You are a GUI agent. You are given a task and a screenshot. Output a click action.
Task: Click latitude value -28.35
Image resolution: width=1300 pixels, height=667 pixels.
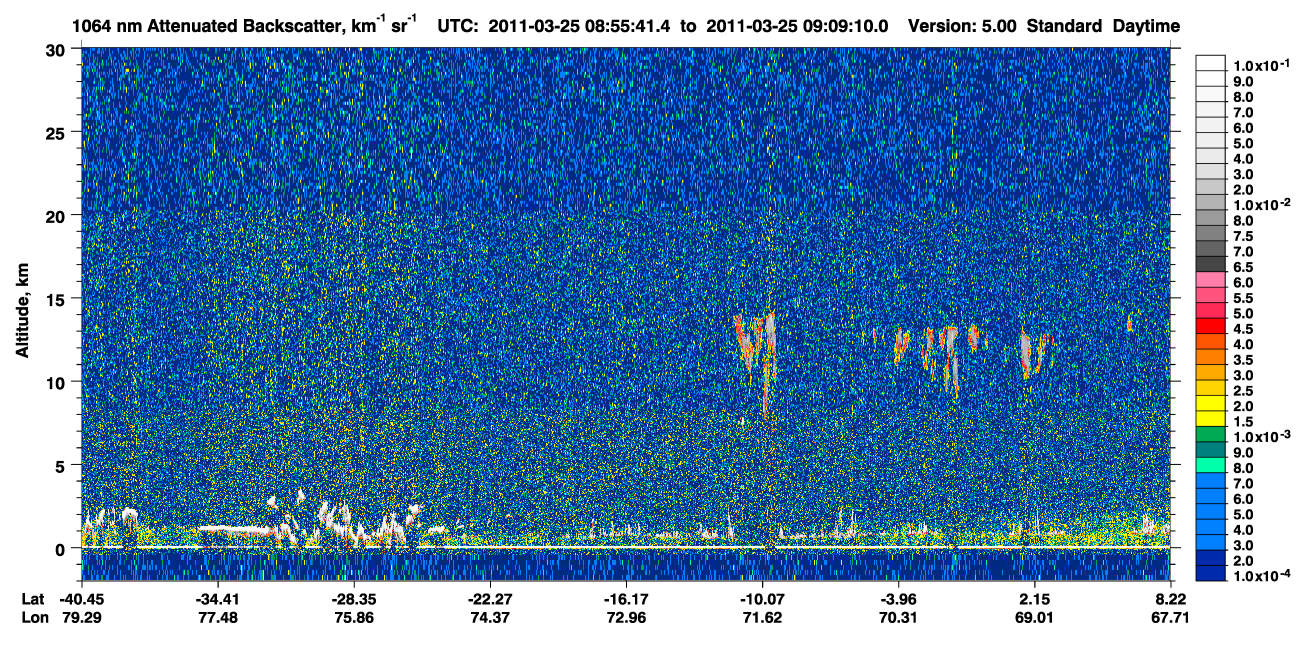point(353,600)
